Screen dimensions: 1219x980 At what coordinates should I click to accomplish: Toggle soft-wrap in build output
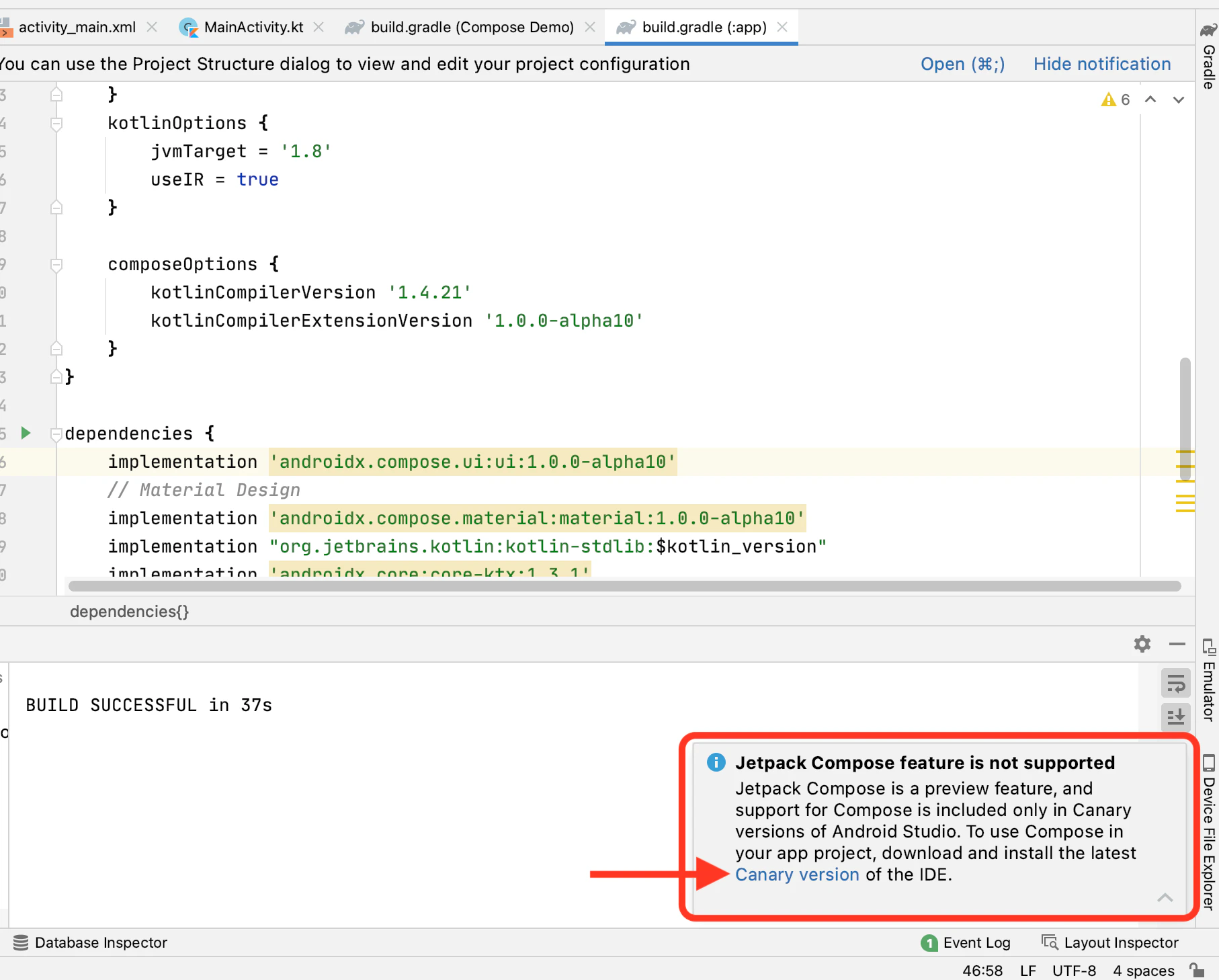coord(1175,684)
